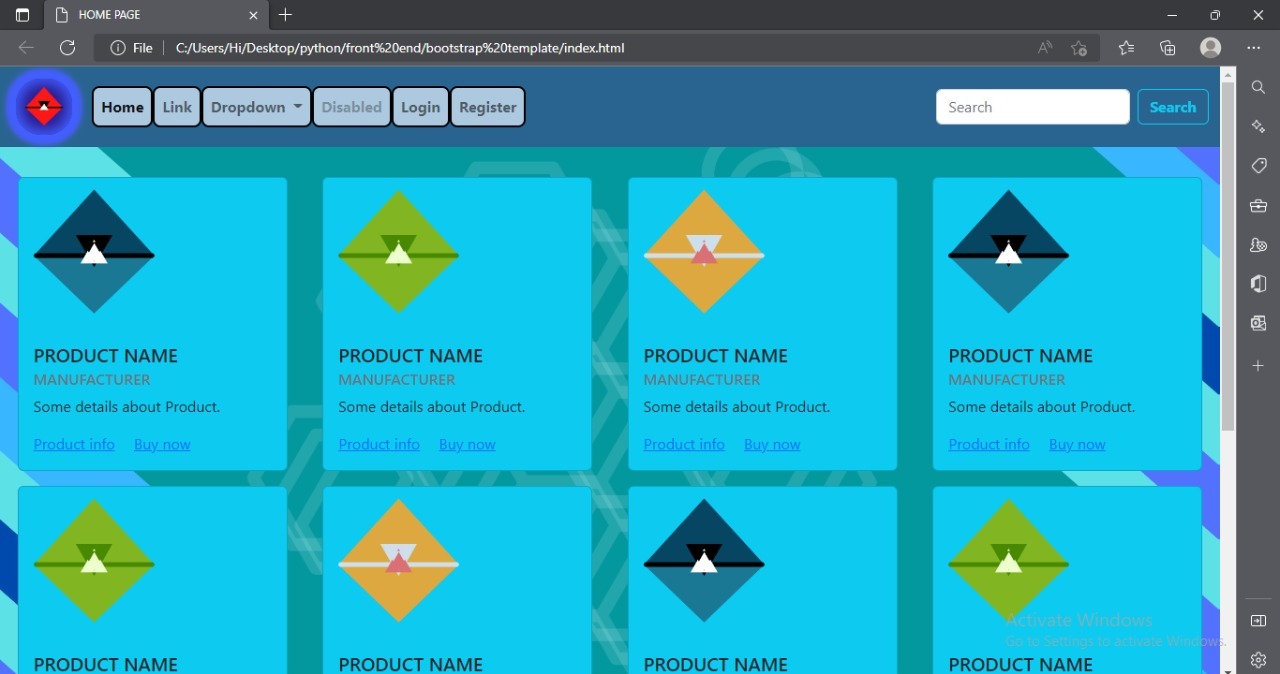
Task: Open the Settings and more ellipsis menu
Action: pyautogui.click(x=1254, y=47)
